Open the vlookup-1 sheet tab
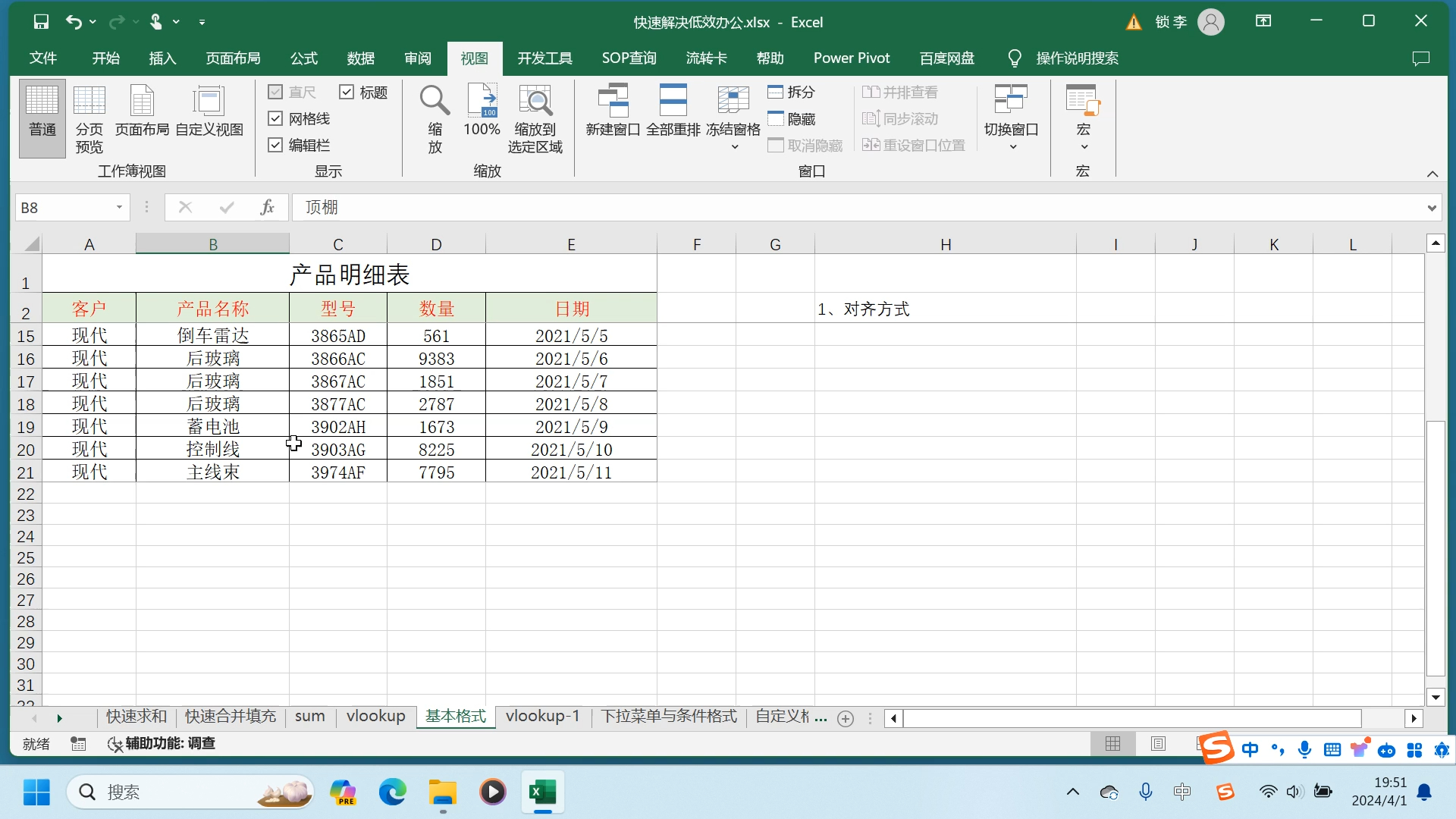The height and width of the screenshot is (819, 1456). point(542,717)
